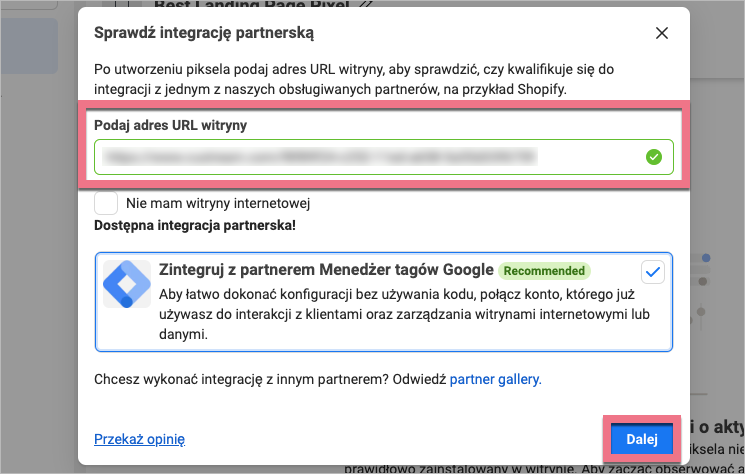
Task: Click the Chcesz wykonać integrację z innym partnerem text
Action: [270, 379]
